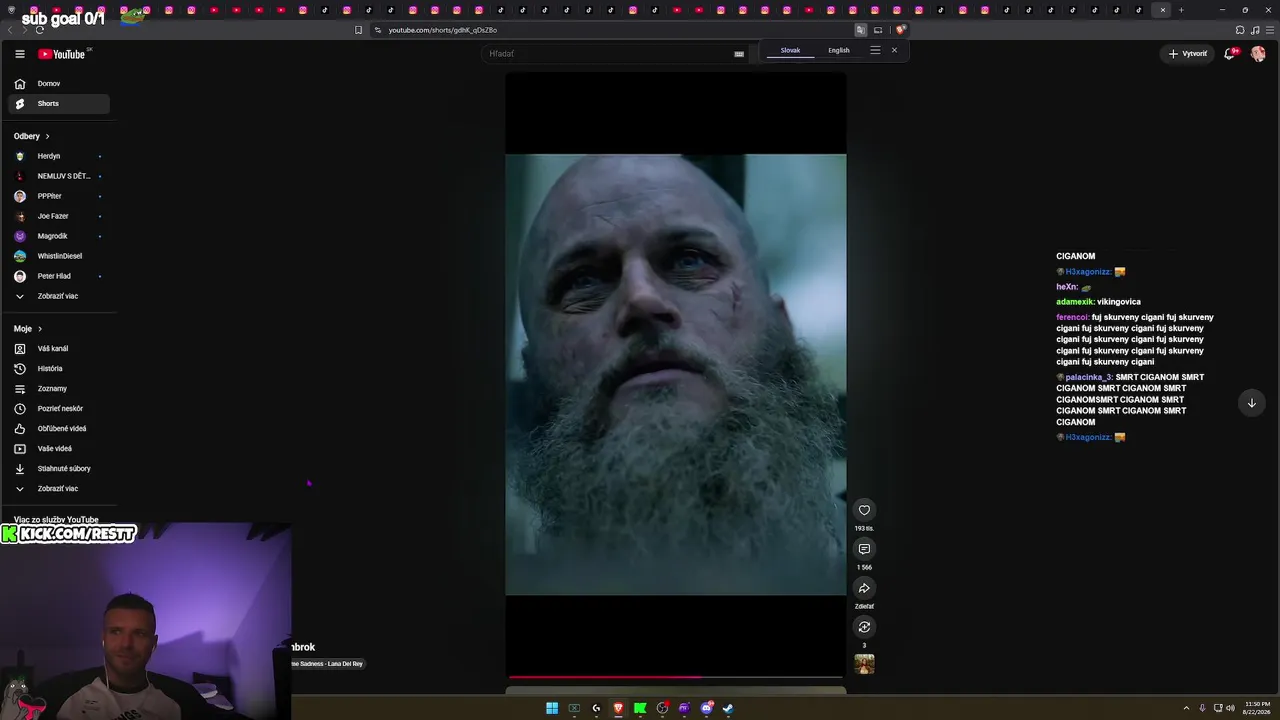Viewport: 1280px width, 720px height.
Task: Open the Short's comments
Action: click(x=864, y=549)
